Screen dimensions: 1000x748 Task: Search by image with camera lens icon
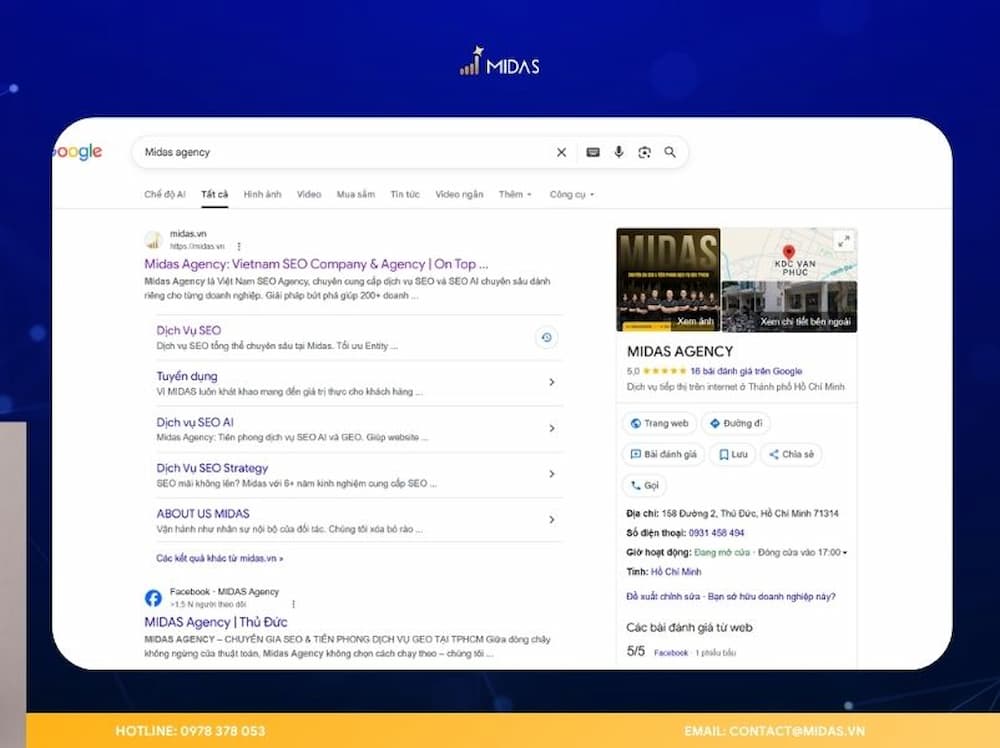pos(644,152)
